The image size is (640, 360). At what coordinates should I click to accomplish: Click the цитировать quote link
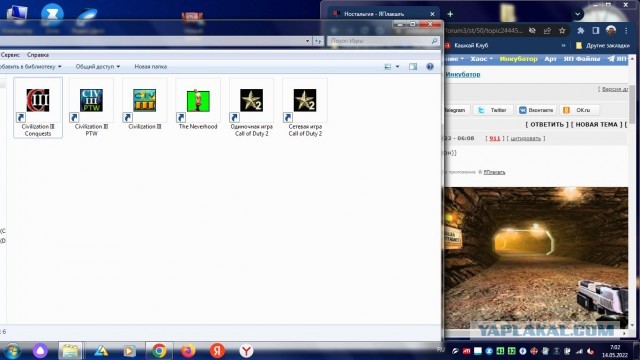(525, 138)
